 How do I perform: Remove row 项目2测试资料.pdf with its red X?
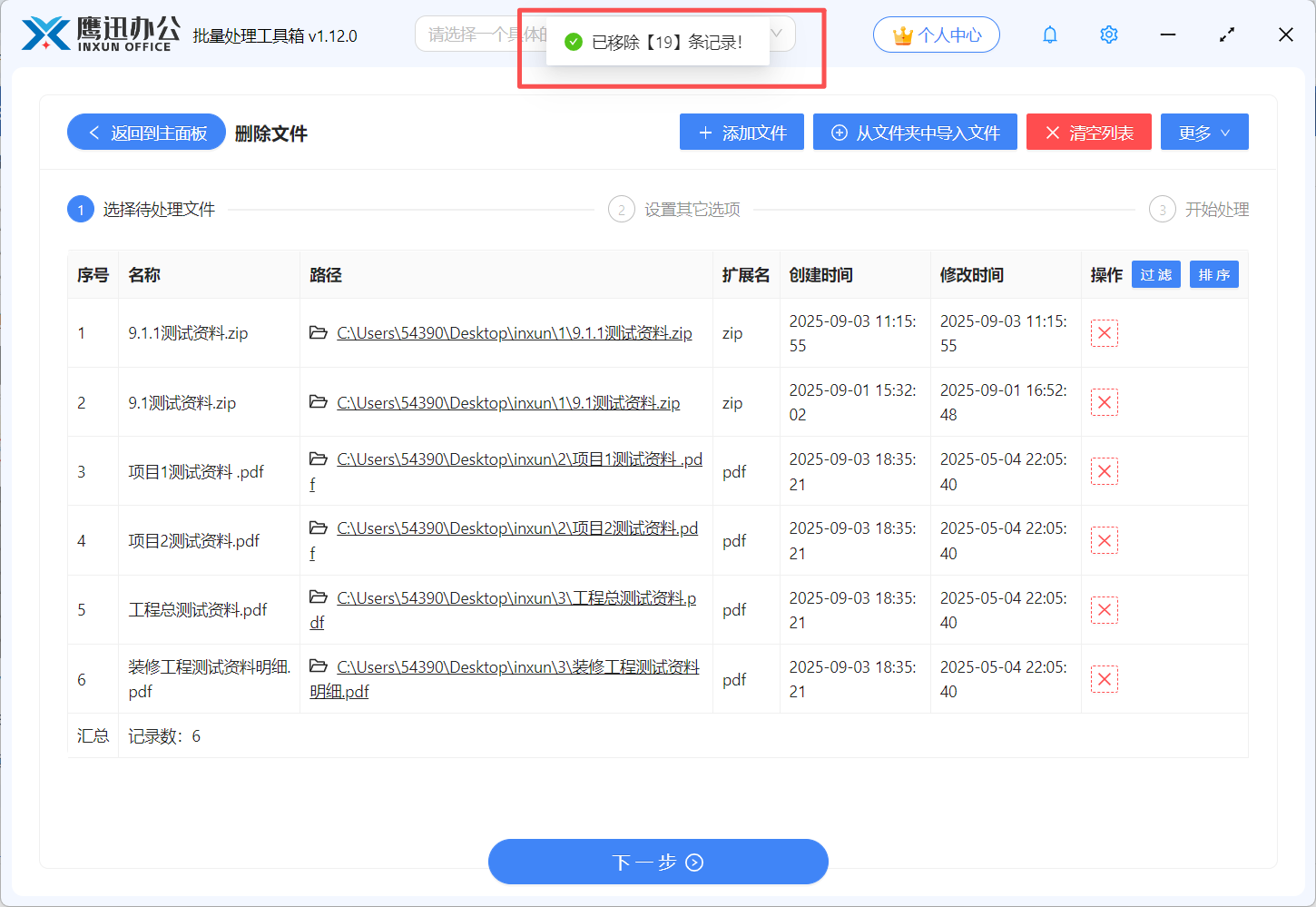(1105, 541)
